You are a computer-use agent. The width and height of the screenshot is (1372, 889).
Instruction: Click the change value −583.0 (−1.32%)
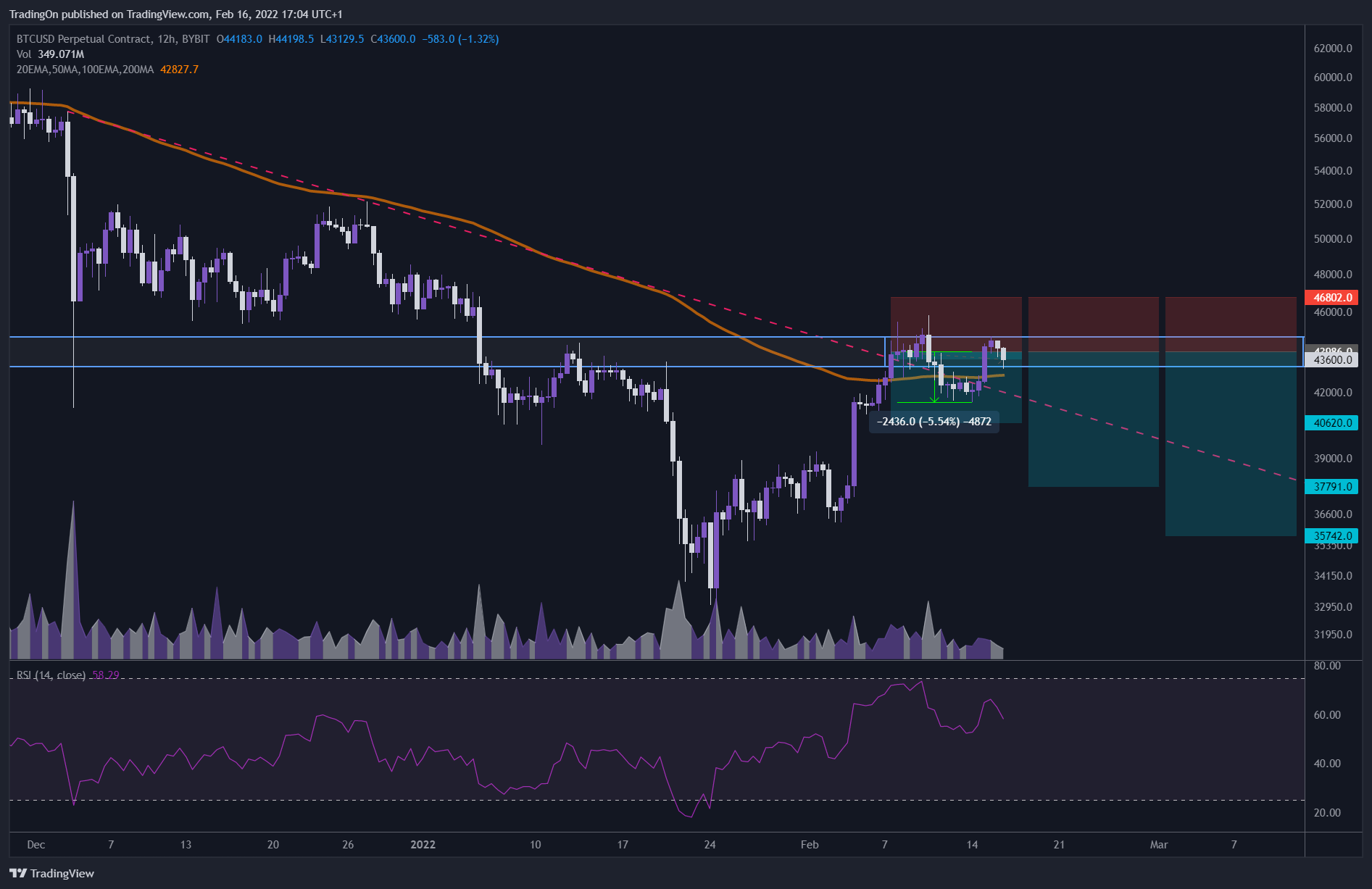(460, 39)
